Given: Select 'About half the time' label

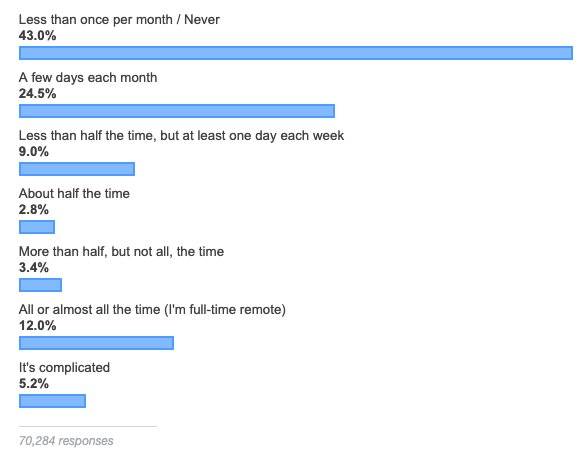Looking at the screenshot, I should (74, 194).
